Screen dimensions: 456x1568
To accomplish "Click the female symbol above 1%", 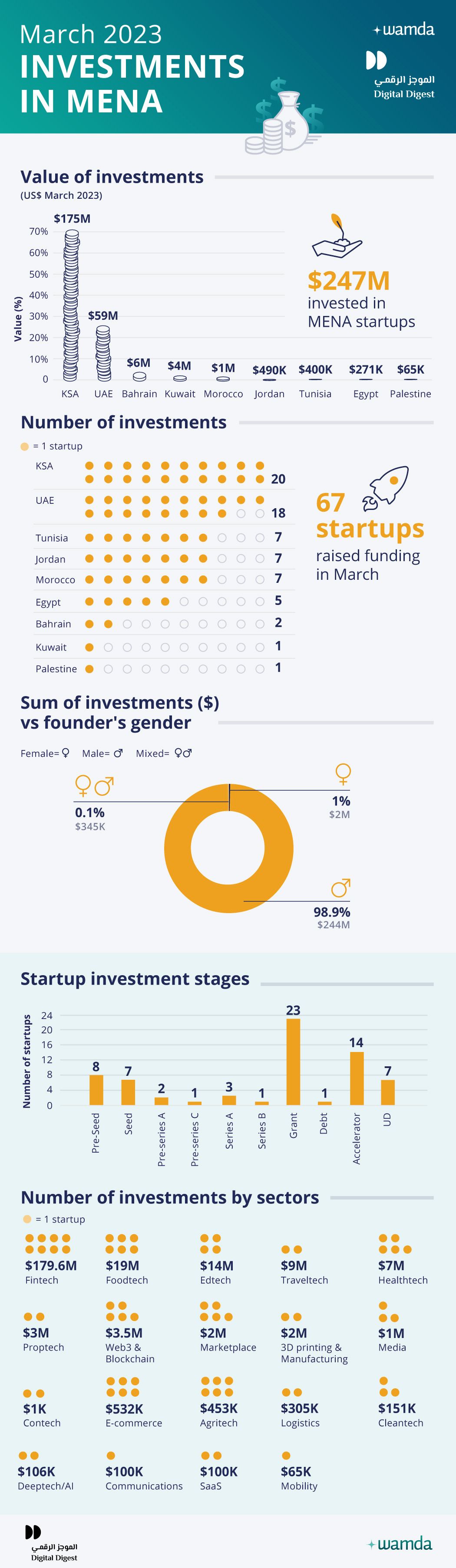I will [x=344, y=774].
